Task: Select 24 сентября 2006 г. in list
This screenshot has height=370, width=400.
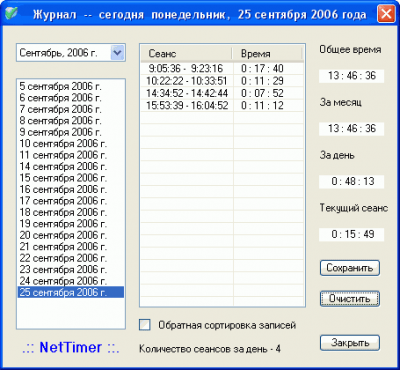Action: pyautogui.click(x=71, y=281)
